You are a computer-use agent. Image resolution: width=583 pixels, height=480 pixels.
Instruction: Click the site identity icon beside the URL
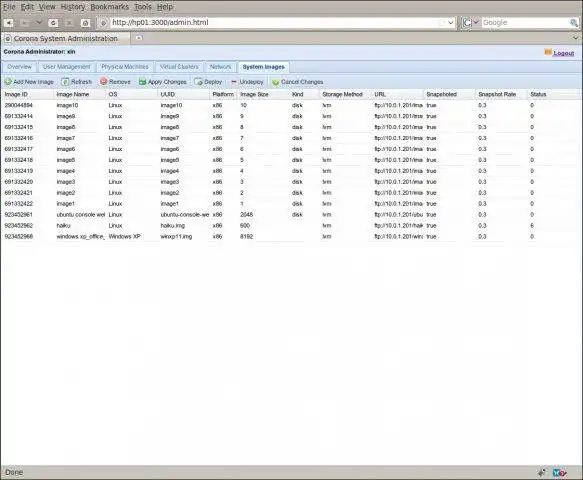(104, 23)
